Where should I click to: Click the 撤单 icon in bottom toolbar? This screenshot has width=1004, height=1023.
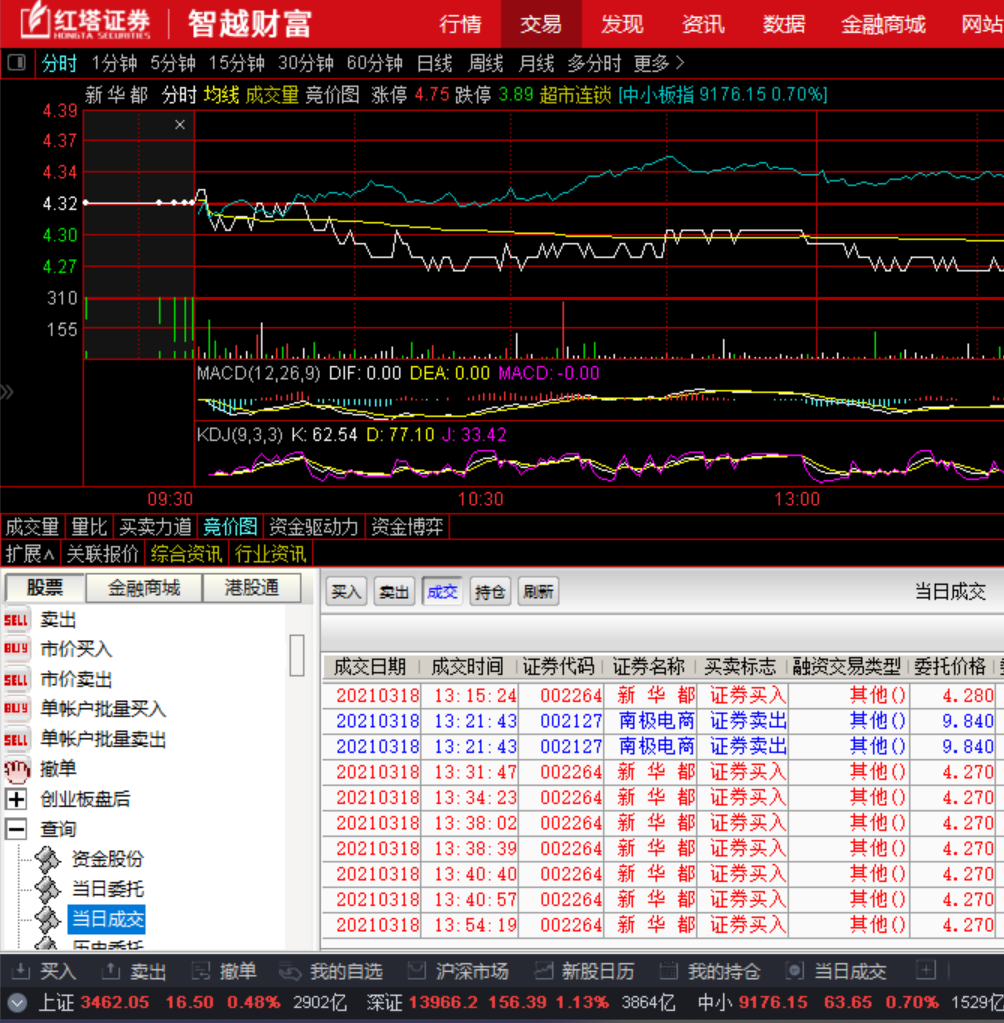coord(201,971)
